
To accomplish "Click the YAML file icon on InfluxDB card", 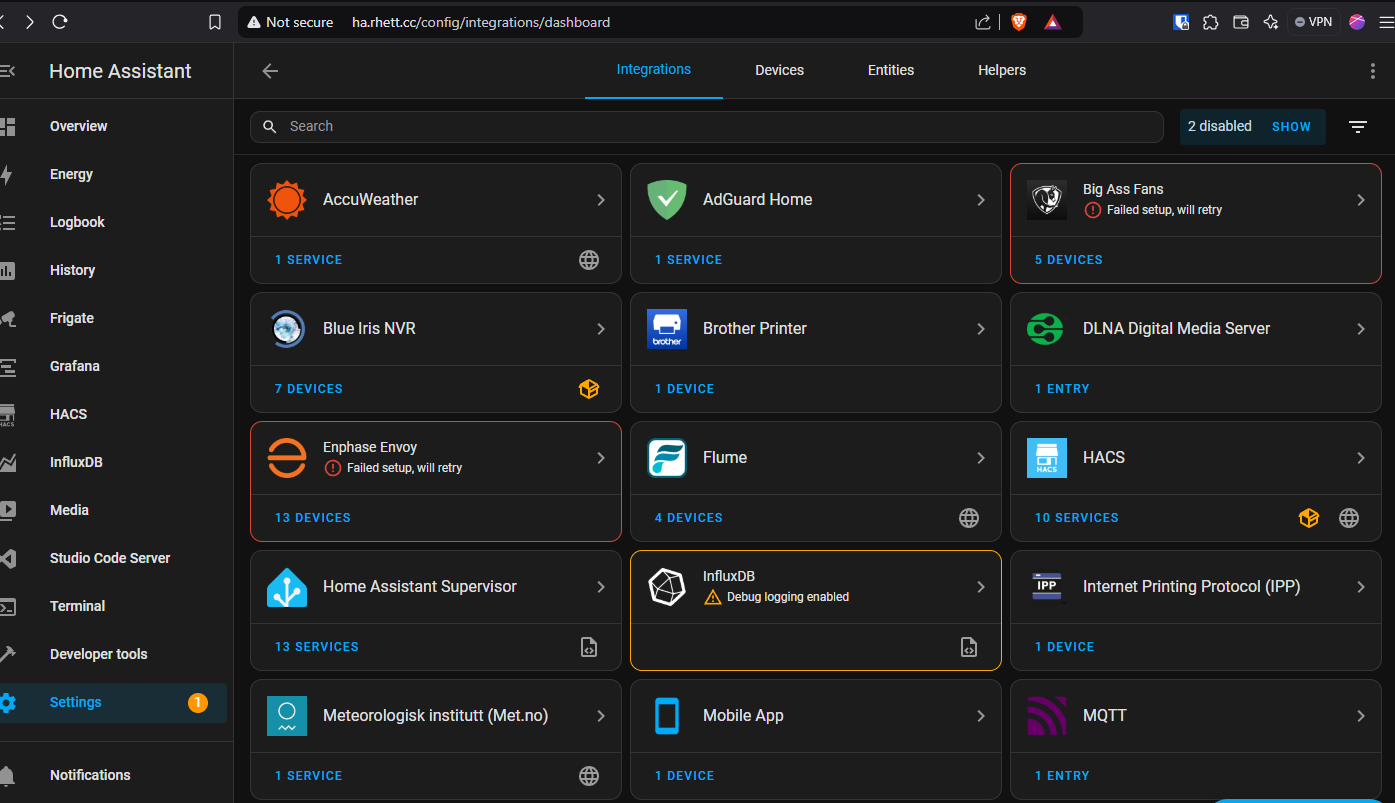I will (x=969, y=647).
